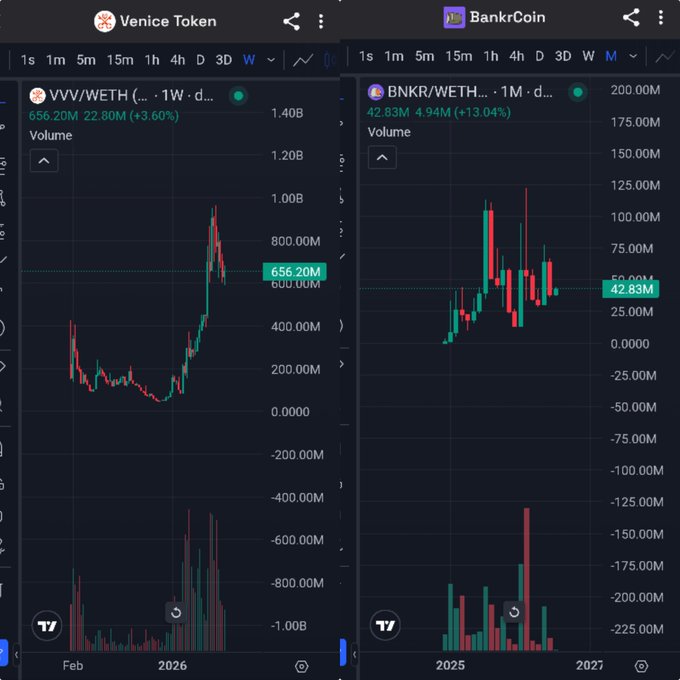Screen dimensions: 680x680
Task: Expand Venice timeframe dropdown arrow
Action: [271, 60]
